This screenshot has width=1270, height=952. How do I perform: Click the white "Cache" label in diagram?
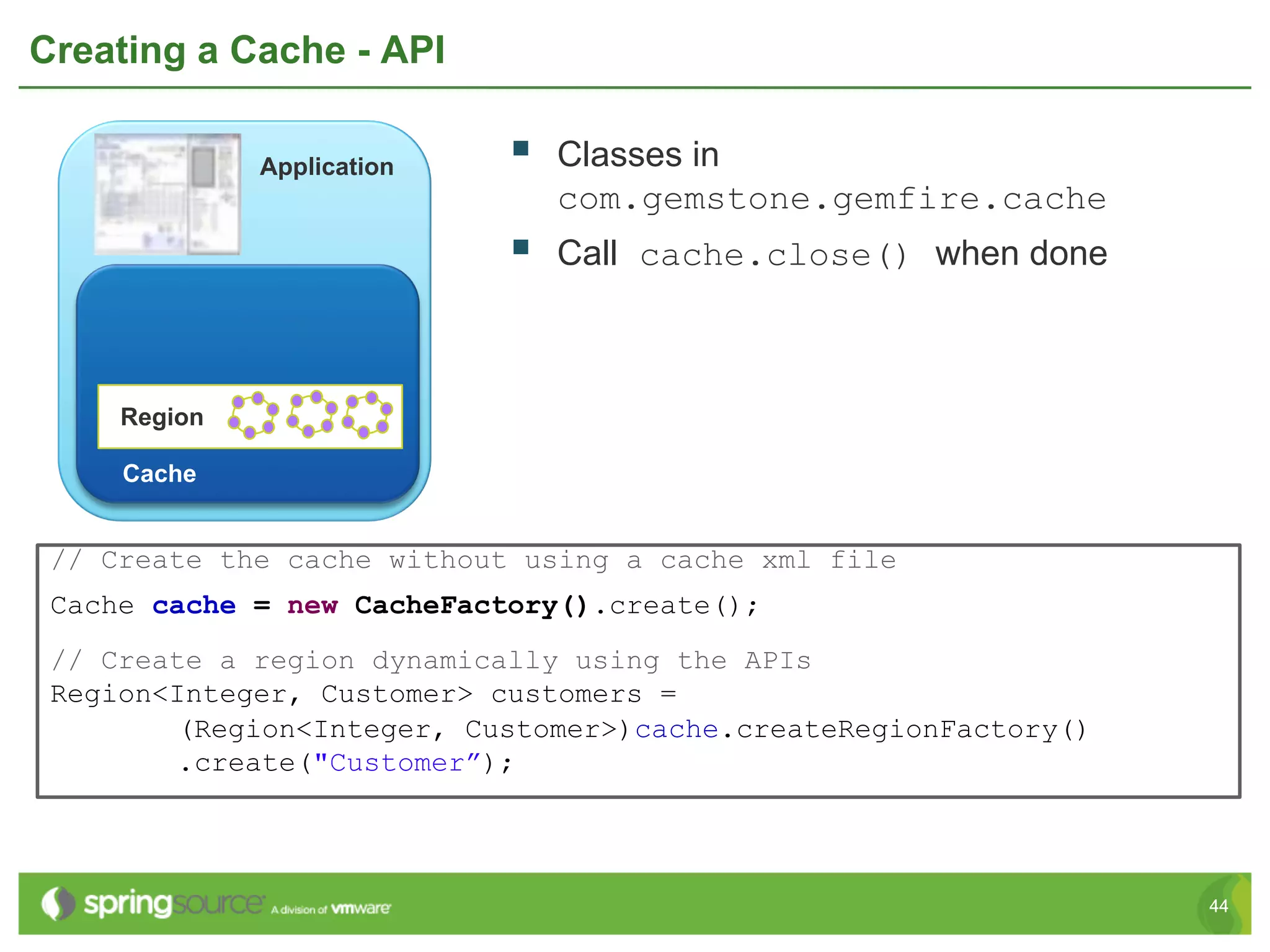coord(159,474)
